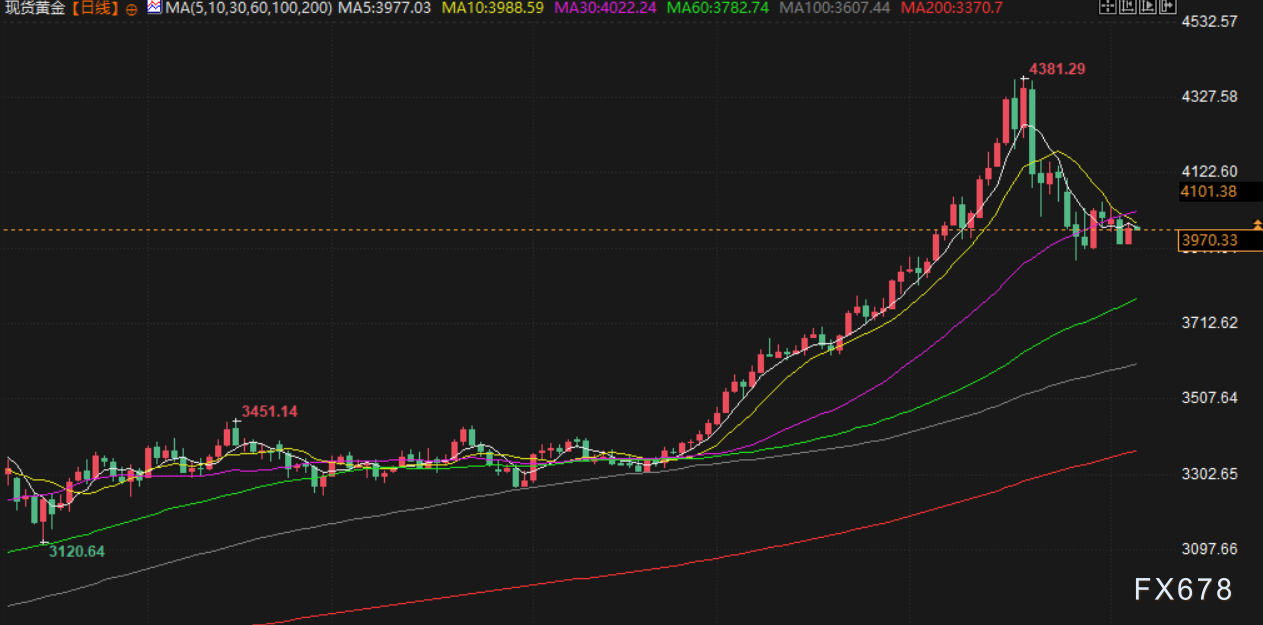Click the 3120.64 low price marker

click(x=77, y=551)
